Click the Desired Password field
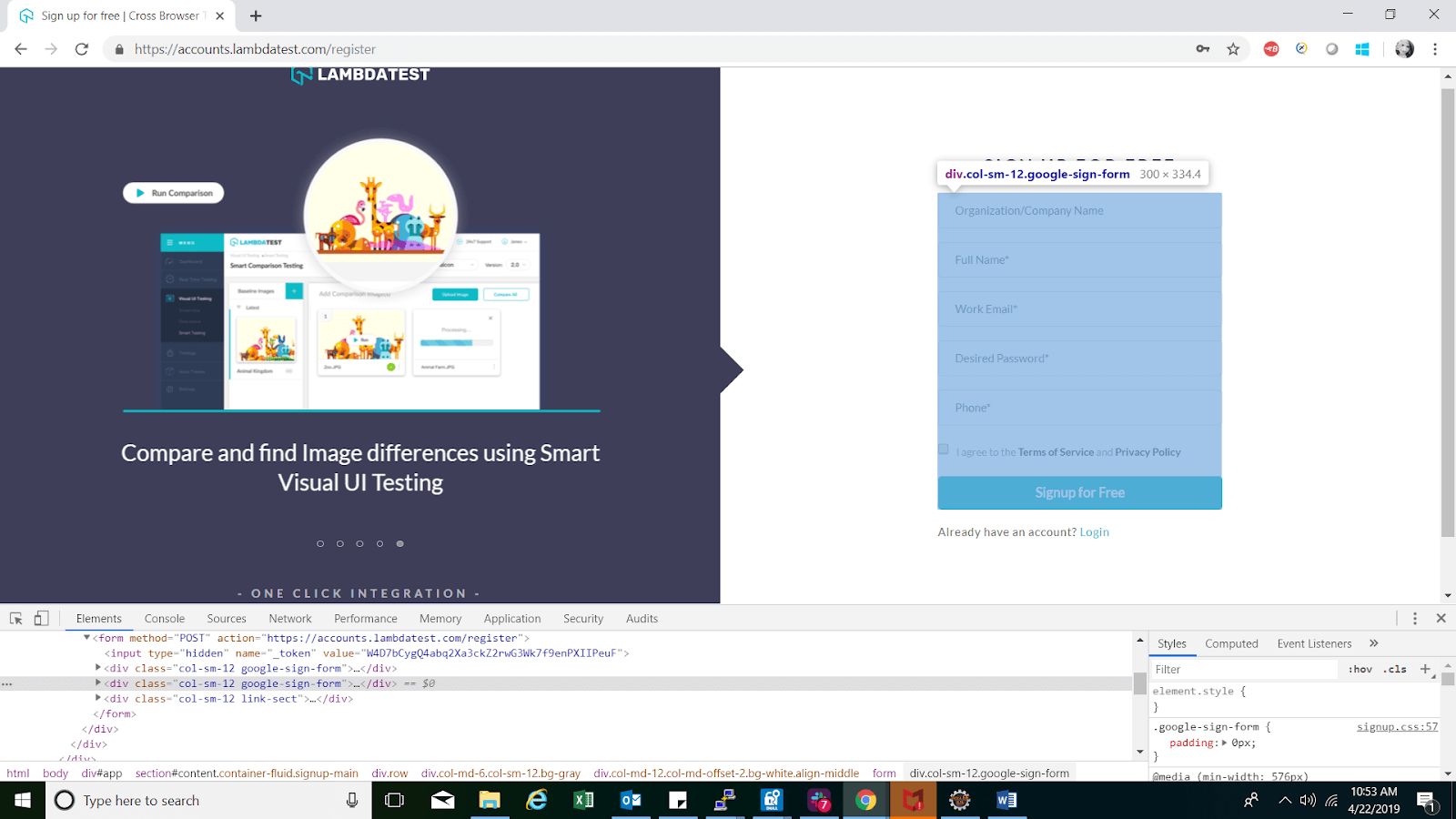This screenshot has width=1456, height=819. (1080, 359)
